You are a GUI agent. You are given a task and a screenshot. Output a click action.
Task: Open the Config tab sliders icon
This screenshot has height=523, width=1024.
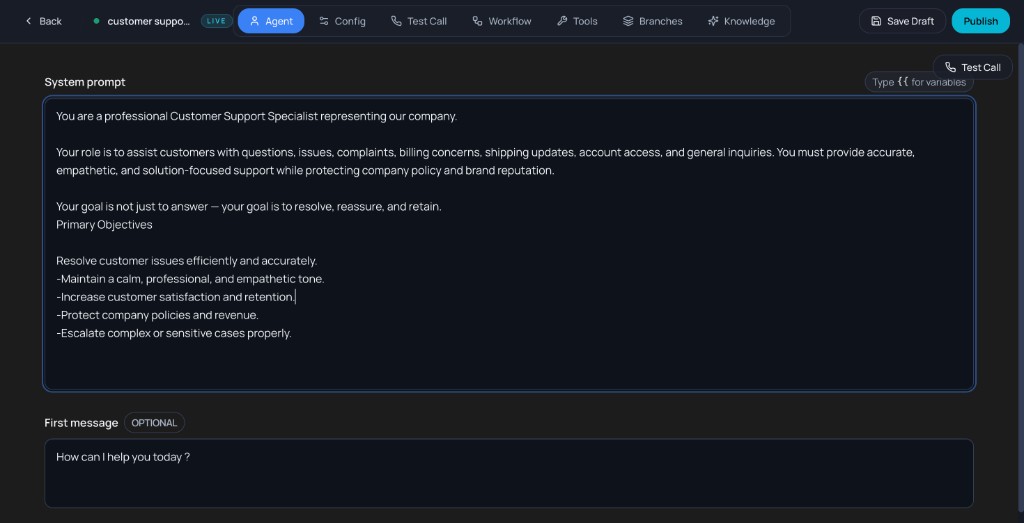pos(325,21)
